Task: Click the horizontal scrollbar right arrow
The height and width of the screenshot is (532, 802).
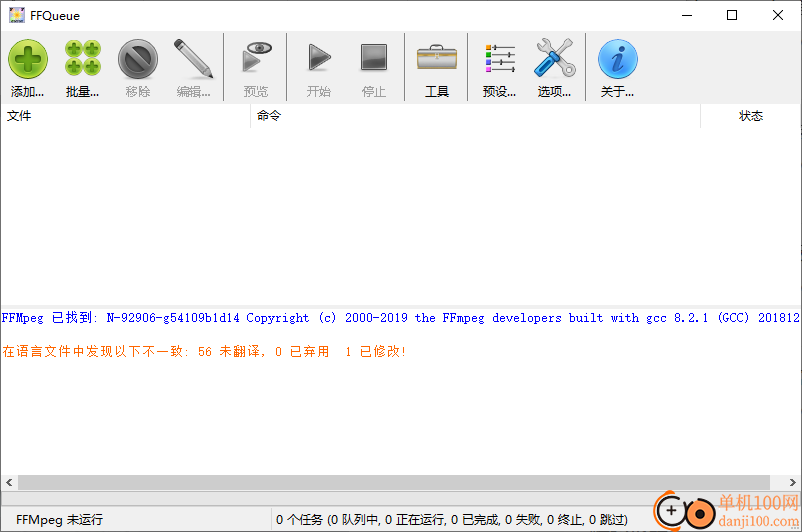Action: click(x=792, y=482)
